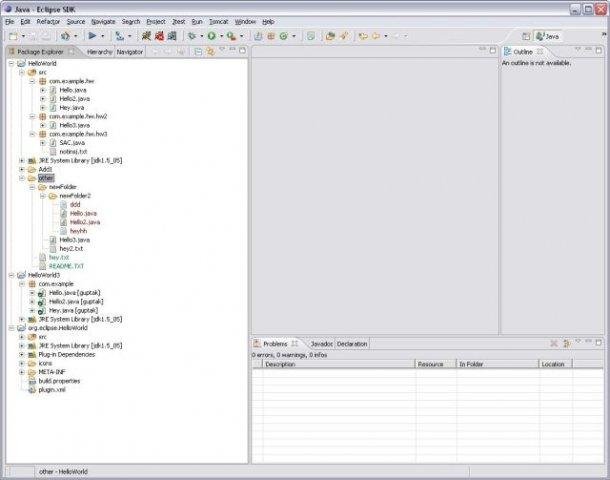
Task: Select README.TXT in HelloWorld project
Action: (66, 266)
